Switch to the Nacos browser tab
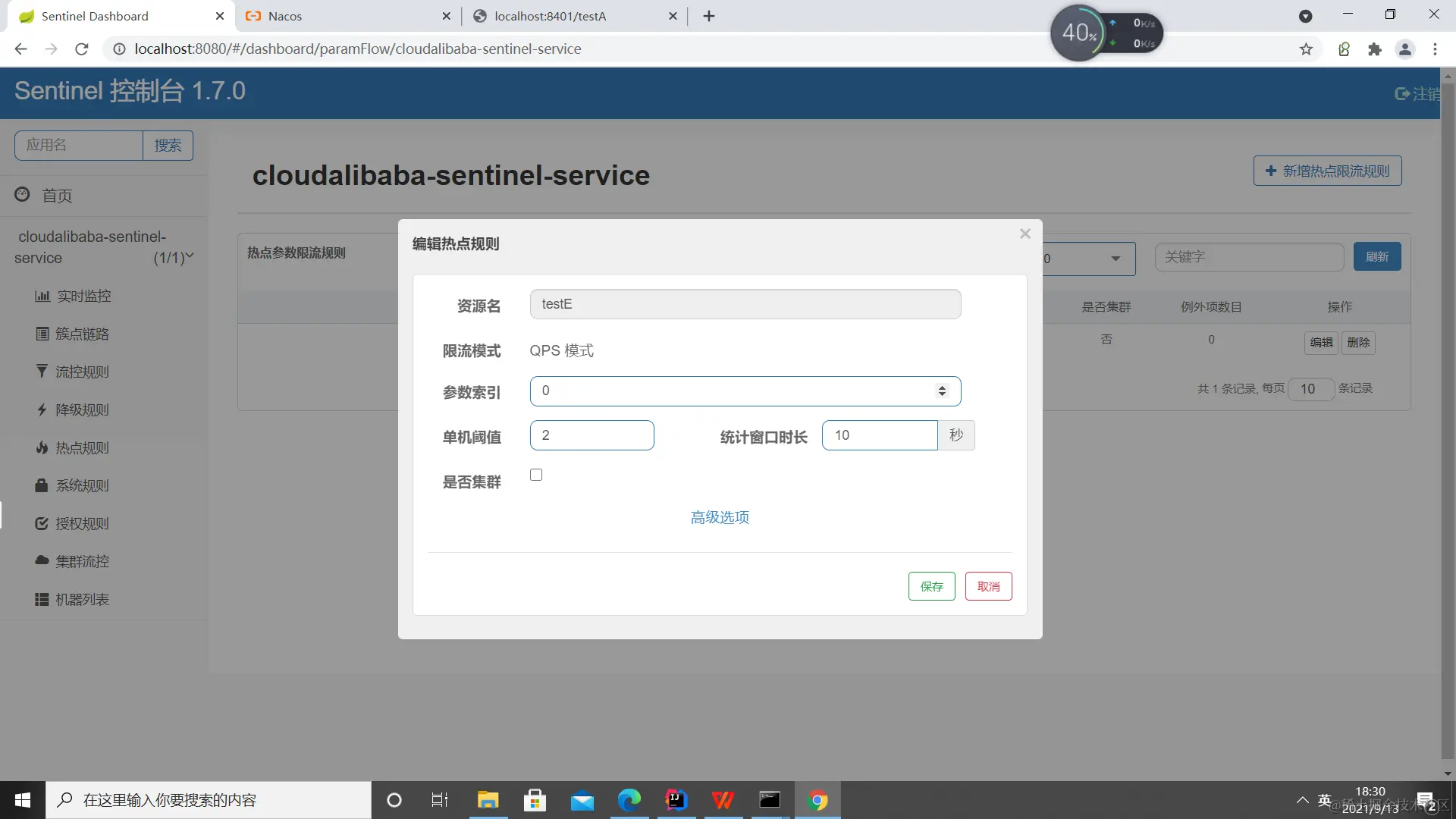This screenshot has width=1456, height=819. tap(285, 16)
